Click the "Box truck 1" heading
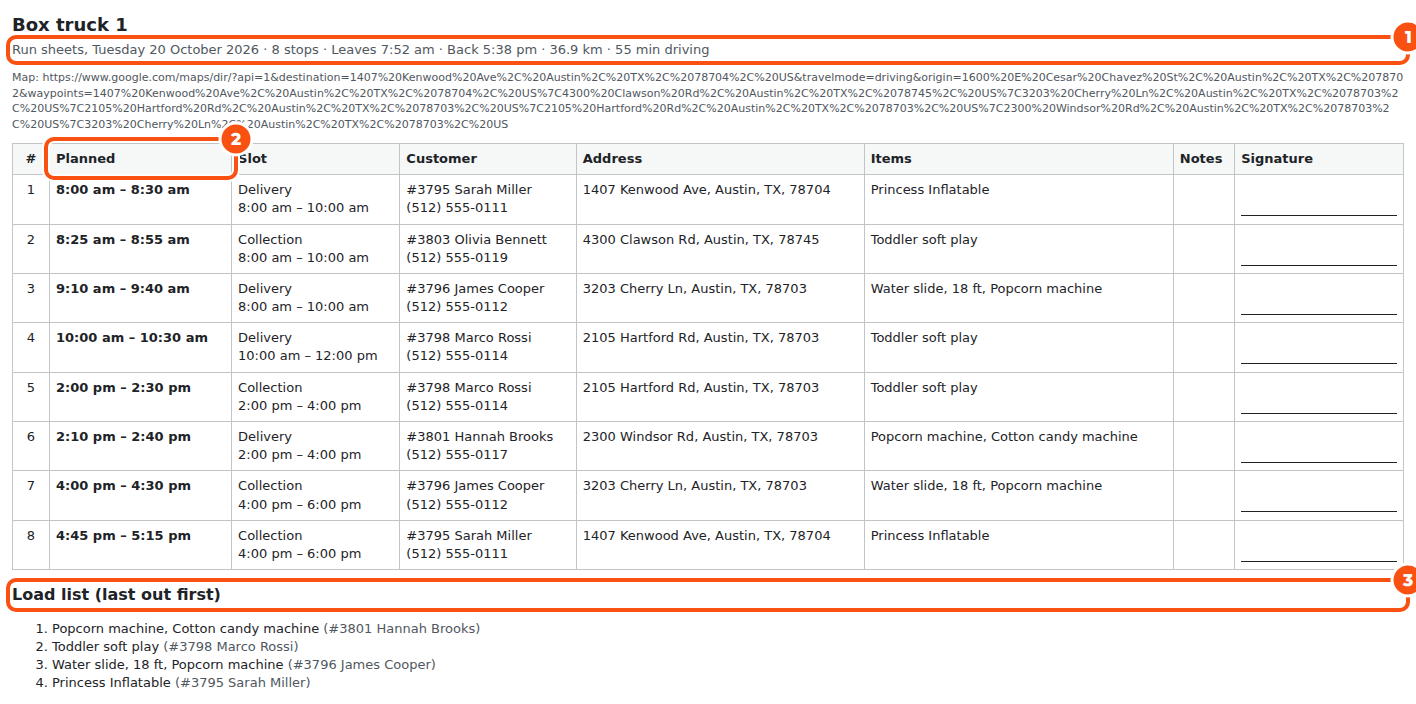Image resolution: width=1416 pixels, height=704 pixels. [70, 25]
